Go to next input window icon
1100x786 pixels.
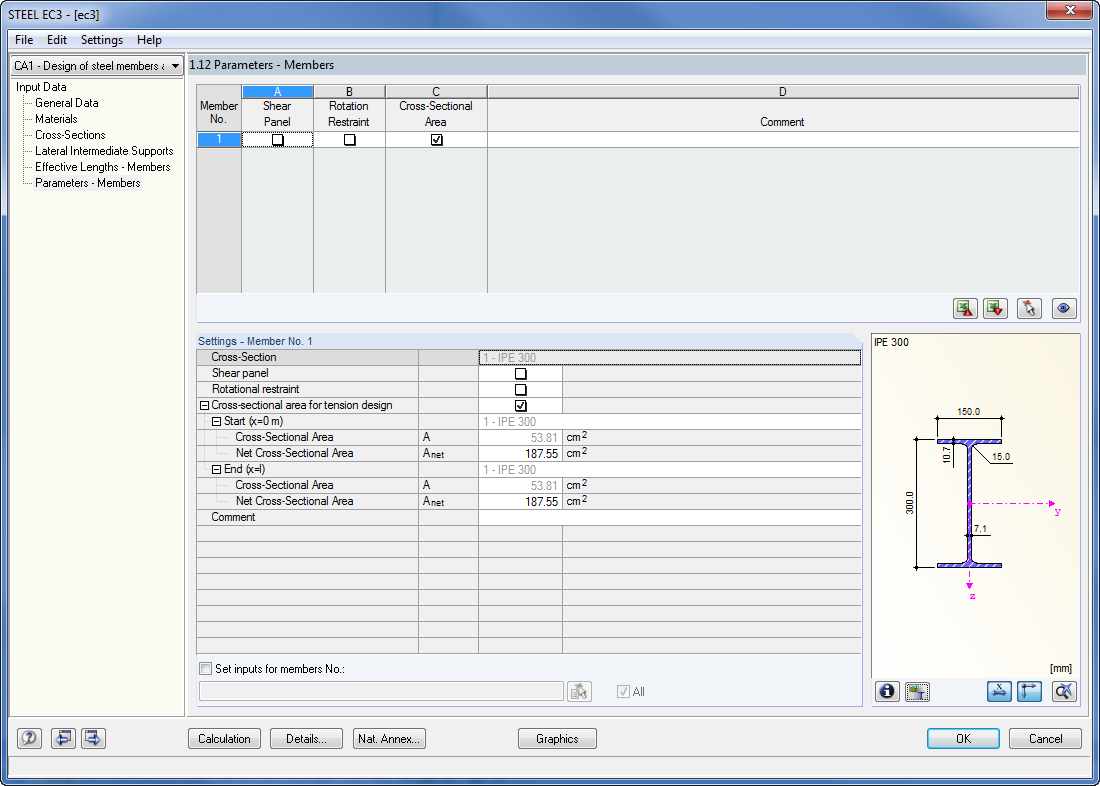(93, 738)
